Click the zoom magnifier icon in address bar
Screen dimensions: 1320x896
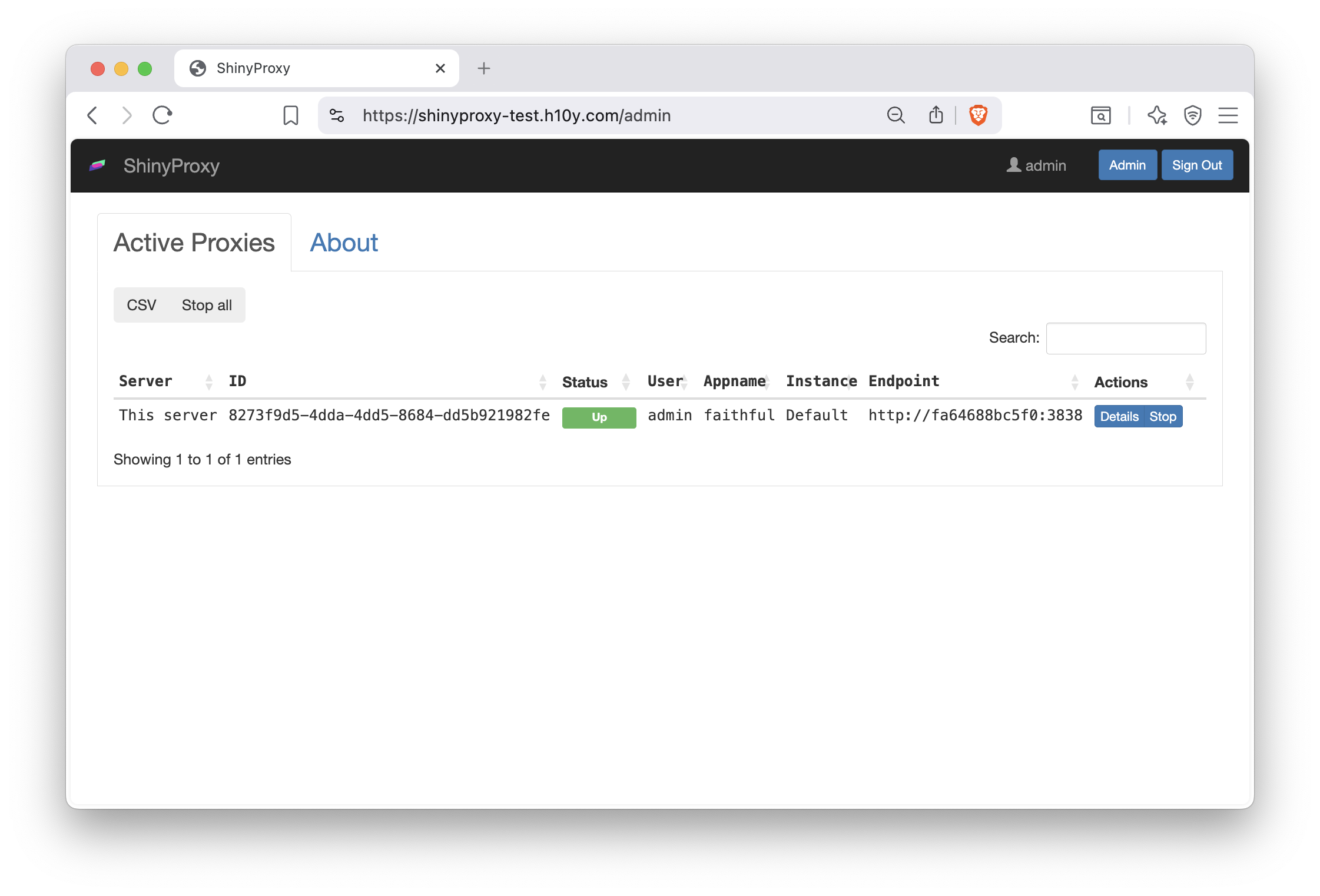[896, 115]
